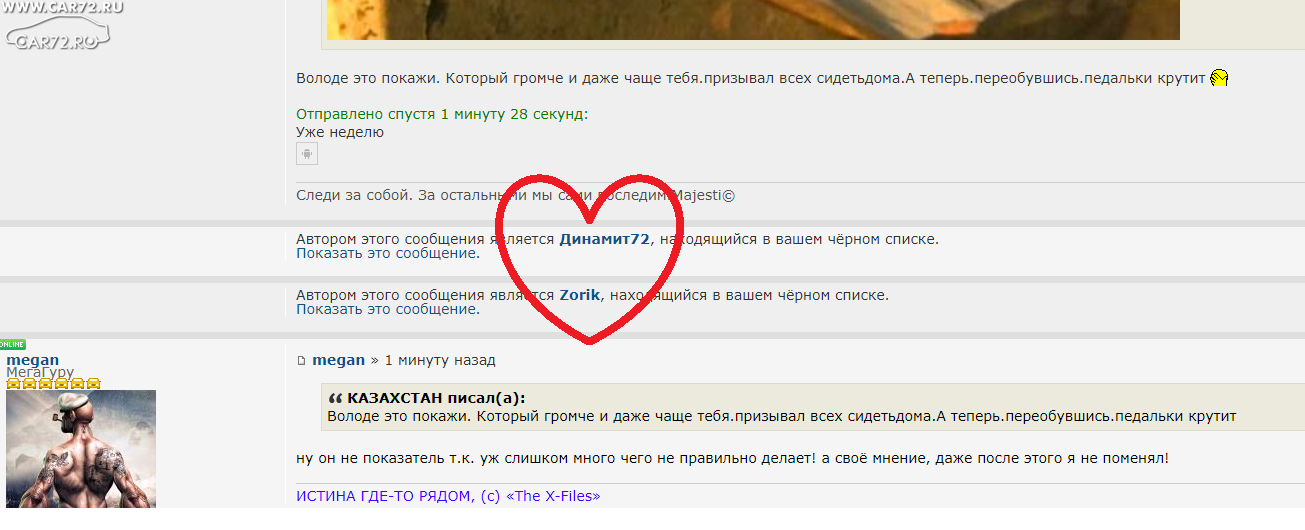Image resolution: width=1305 pixels, height=530 pixels.
Task: Click the green ONLINE status badge
Action: [x=13, y=344]
